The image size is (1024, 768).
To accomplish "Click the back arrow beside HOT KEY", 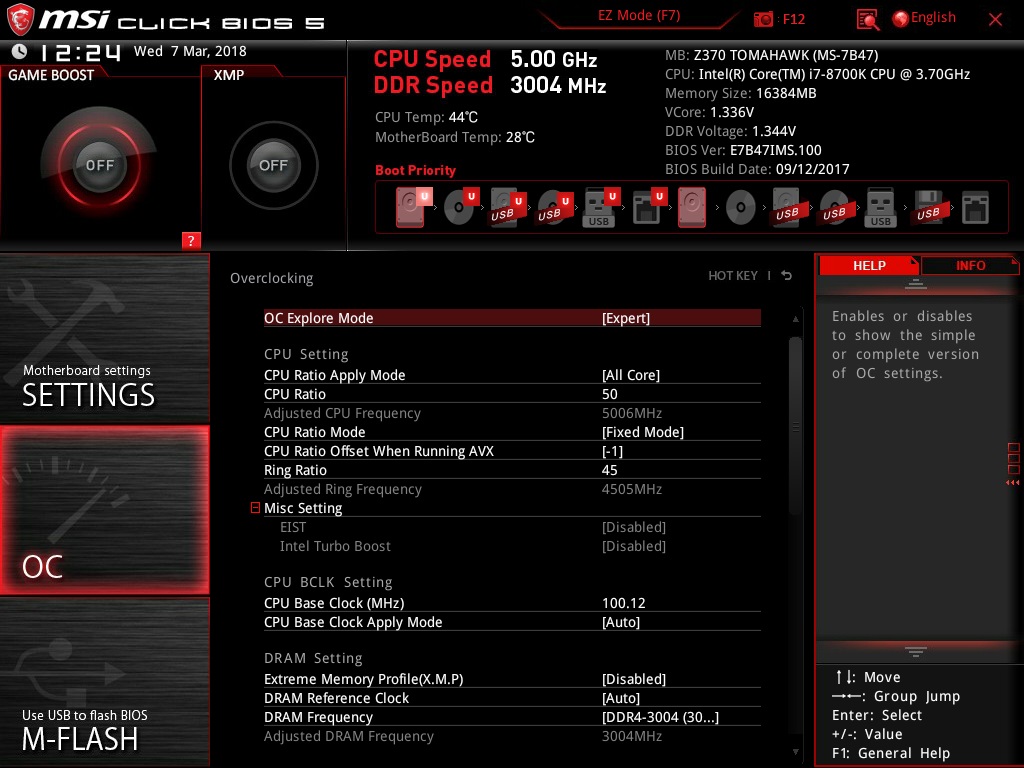I will click(x=787, y=276).
